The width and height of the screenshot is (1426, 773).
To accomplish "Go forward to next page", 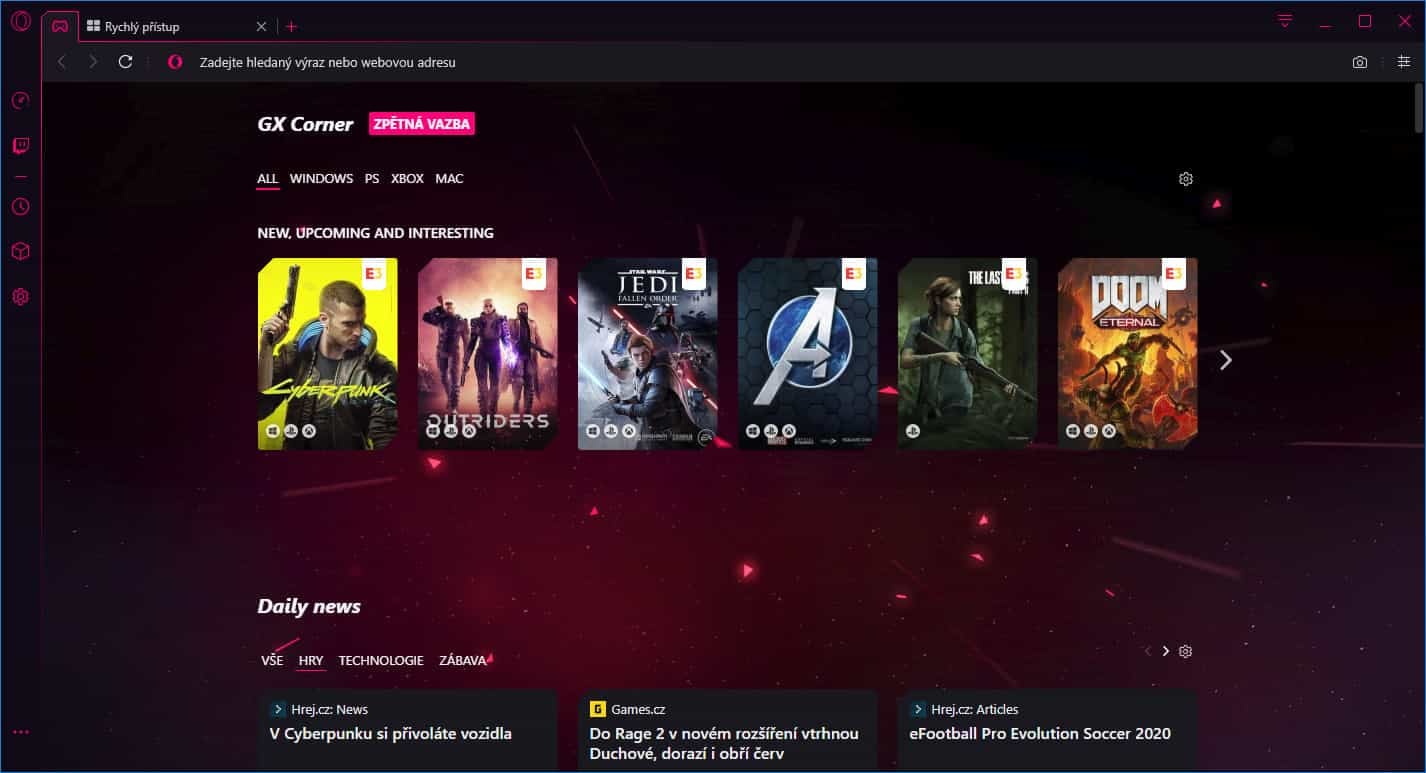I will (x=93, y=62).
